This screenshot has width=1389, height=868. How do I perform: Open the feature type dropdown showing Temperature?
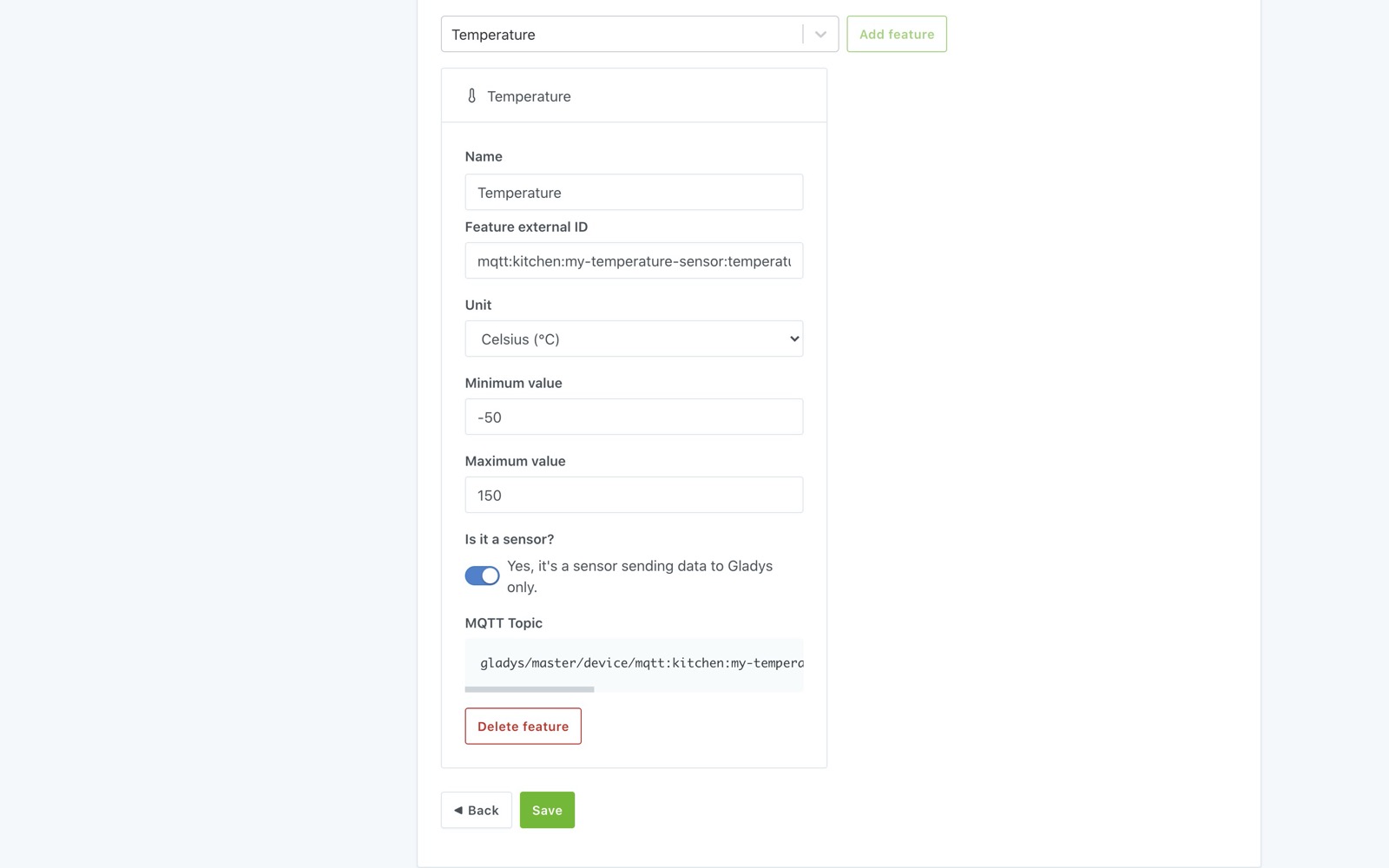point(640,34)
